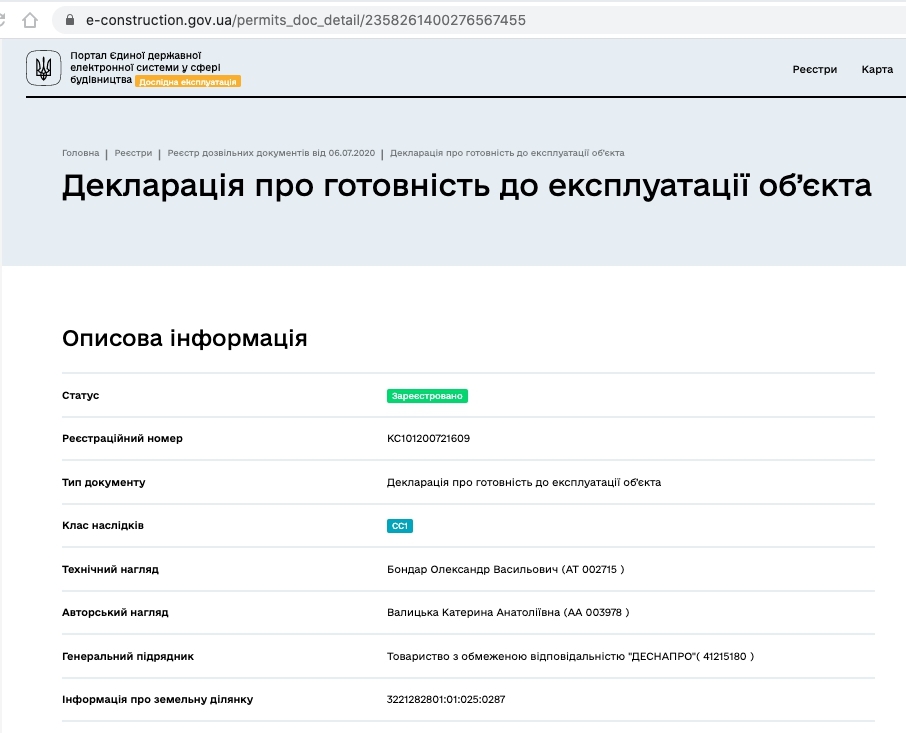Click cadastral number 3221282801:01:025:0287

[446, 699]
